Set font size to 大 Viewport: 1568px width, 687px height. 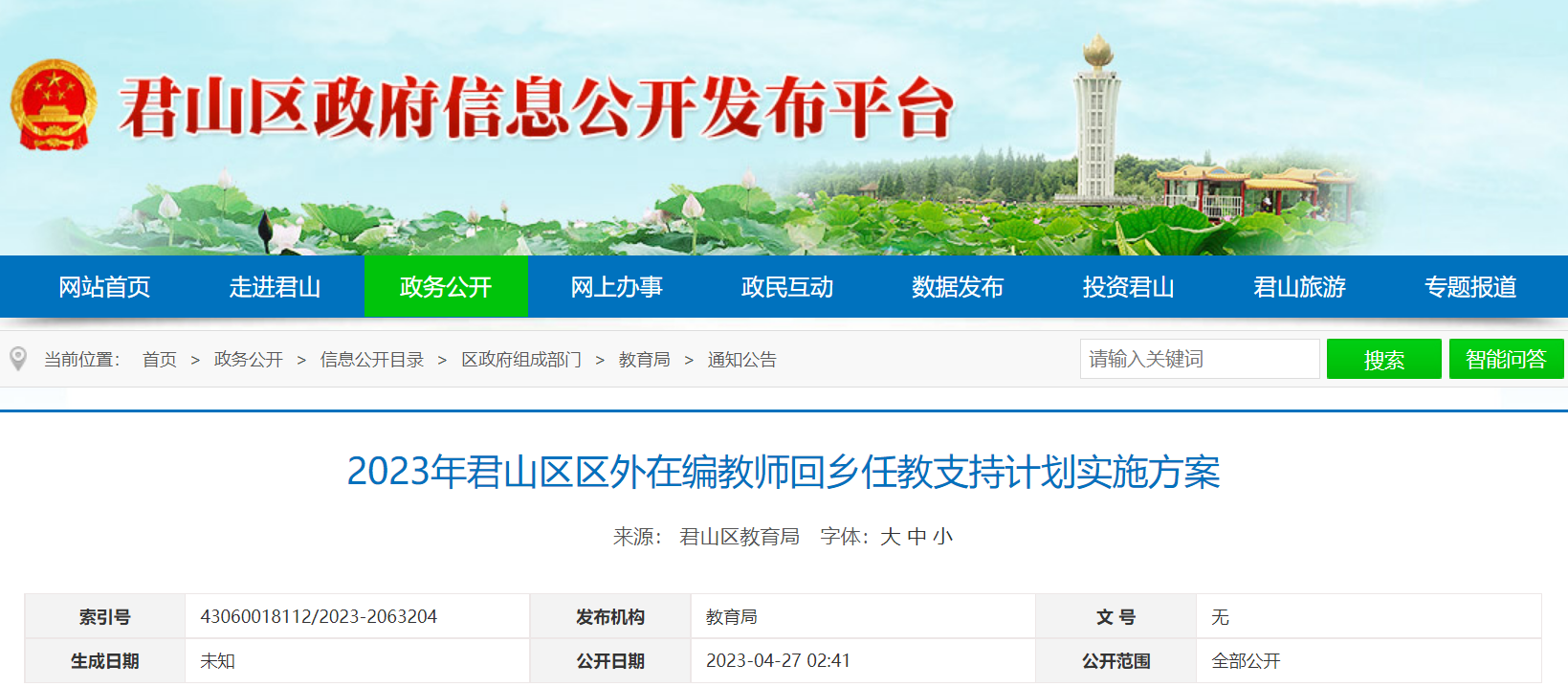coord(890,537)
